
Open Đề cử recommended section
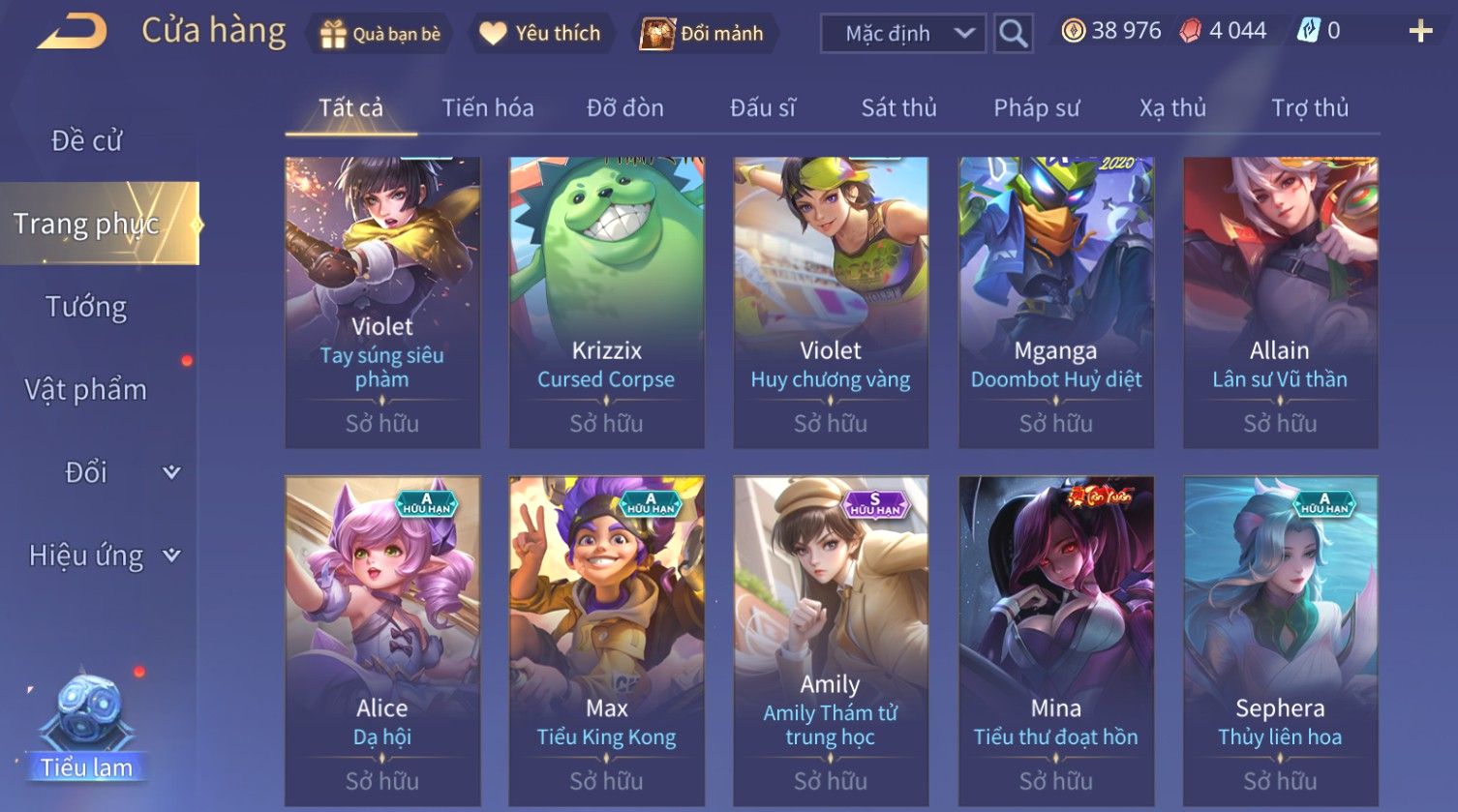pos(86,141)
